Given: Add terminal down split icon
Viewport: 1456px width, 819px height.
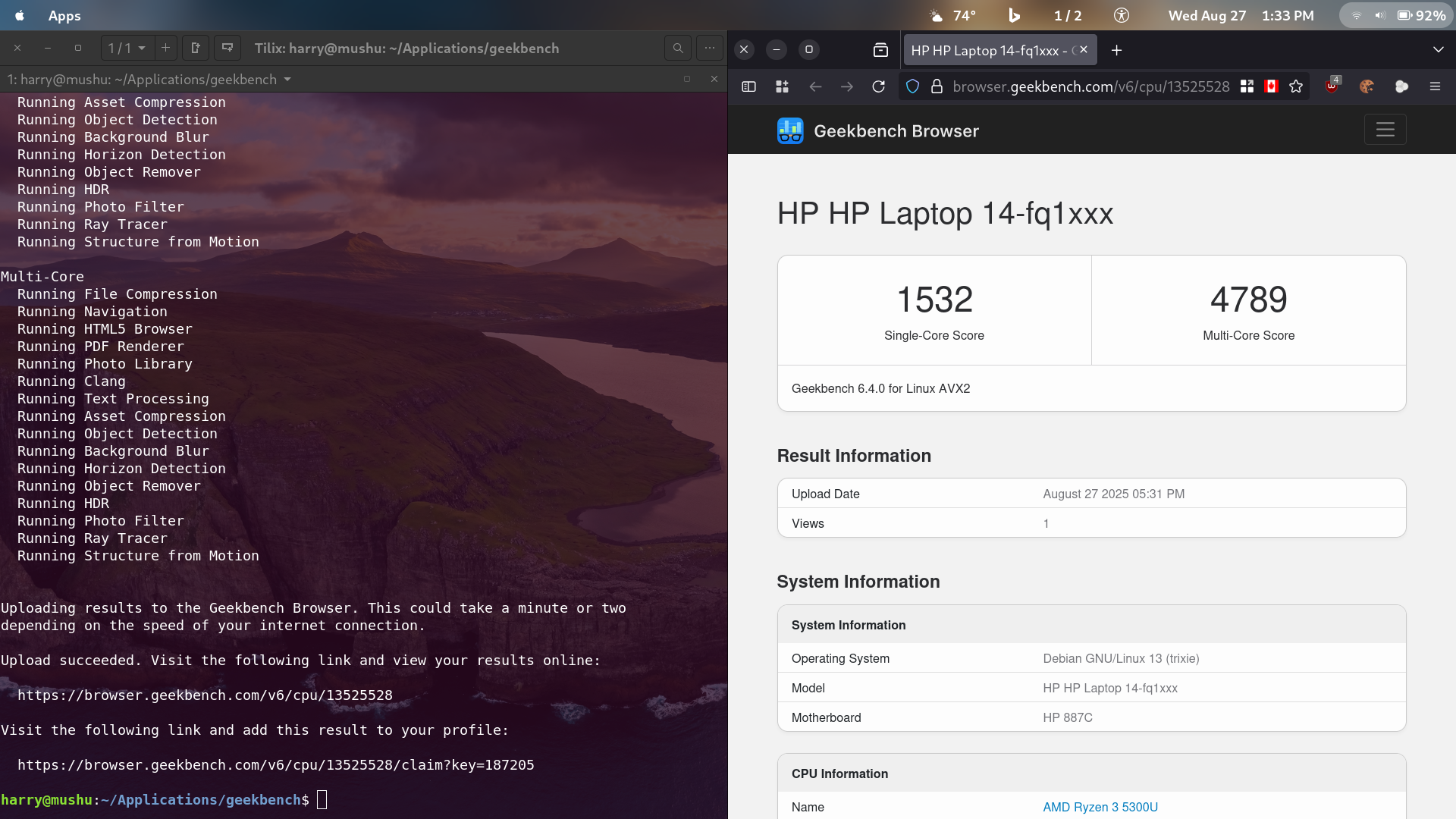Looking at the screenshot, I should 227,48.
